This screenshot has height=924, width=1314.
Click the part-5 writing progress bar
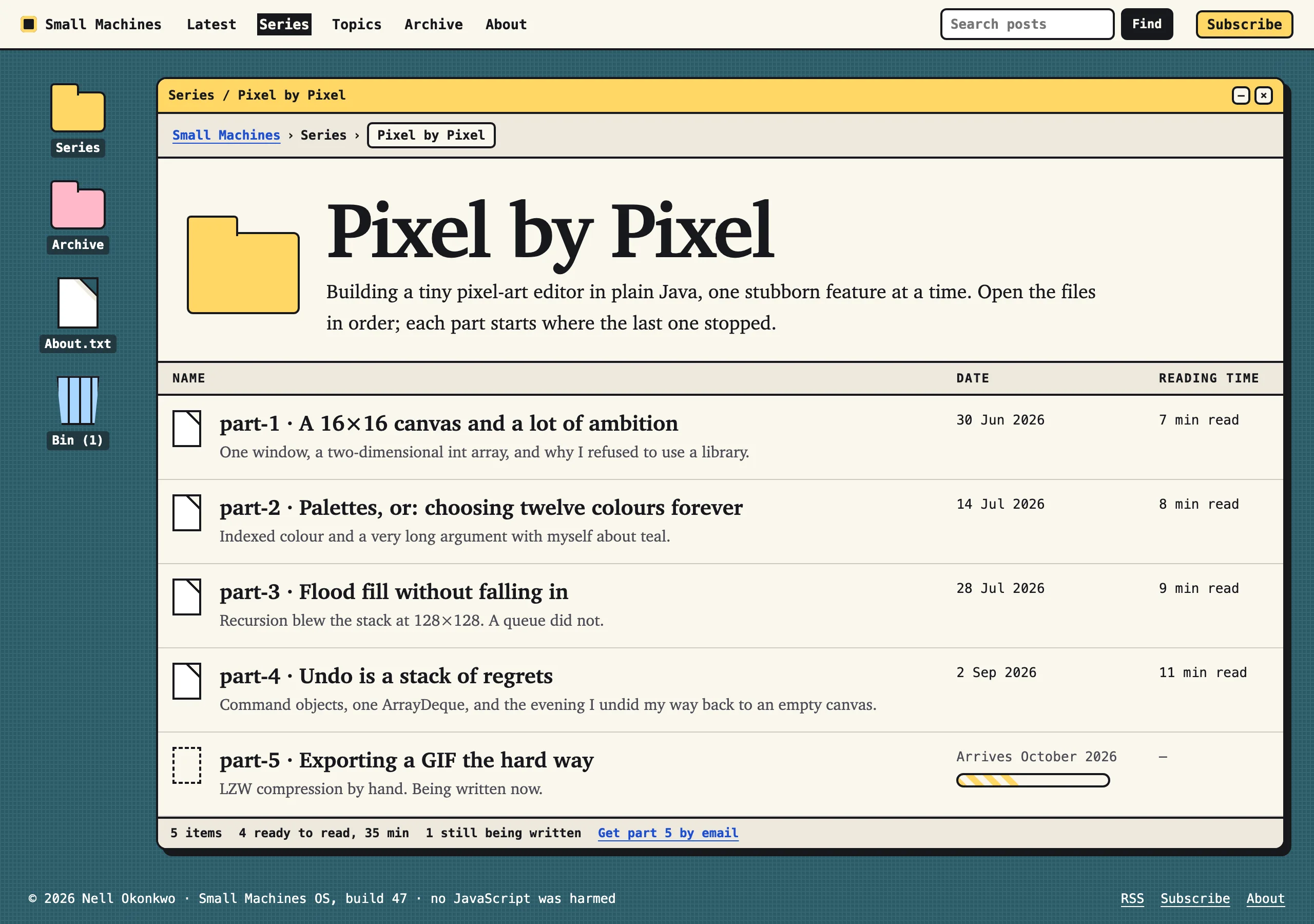(1033, 780)
